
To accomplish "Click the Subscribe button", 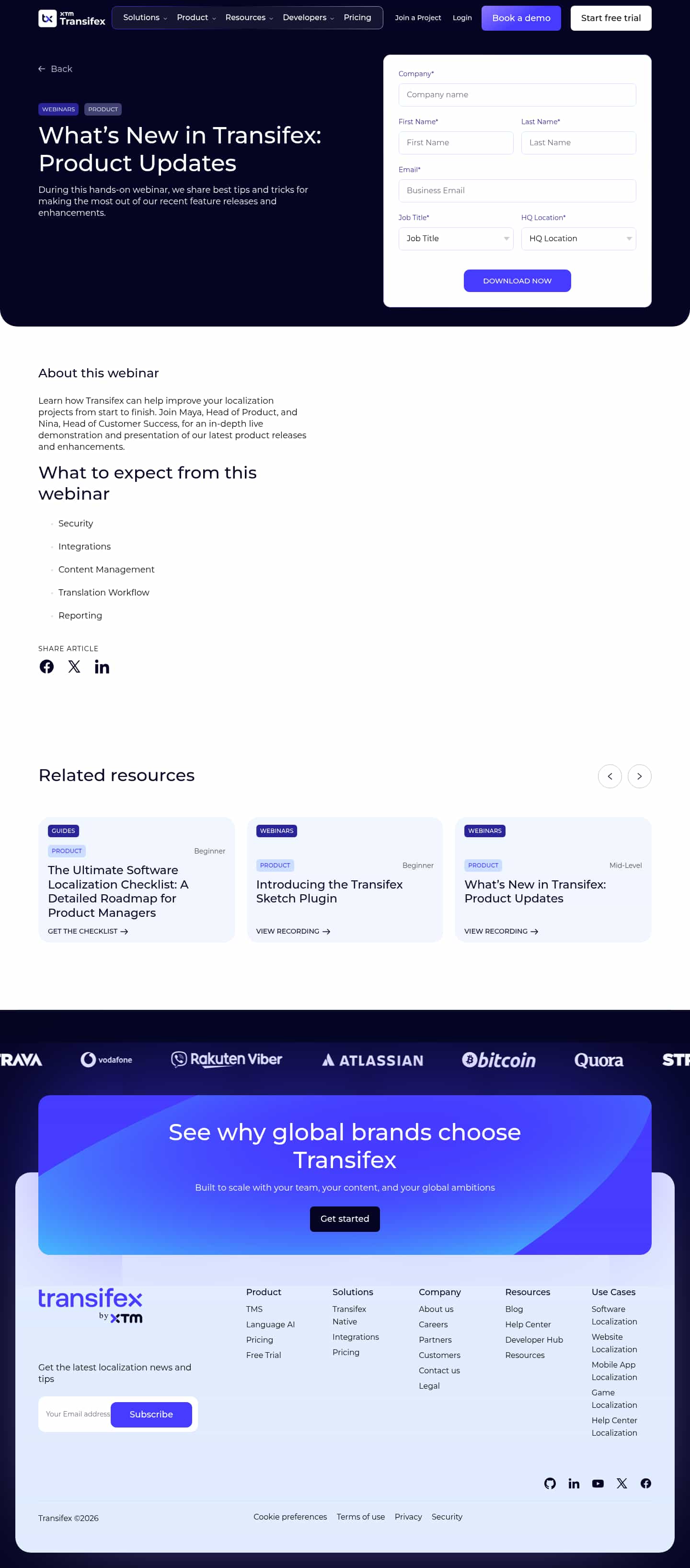I will pos(151,1415).
